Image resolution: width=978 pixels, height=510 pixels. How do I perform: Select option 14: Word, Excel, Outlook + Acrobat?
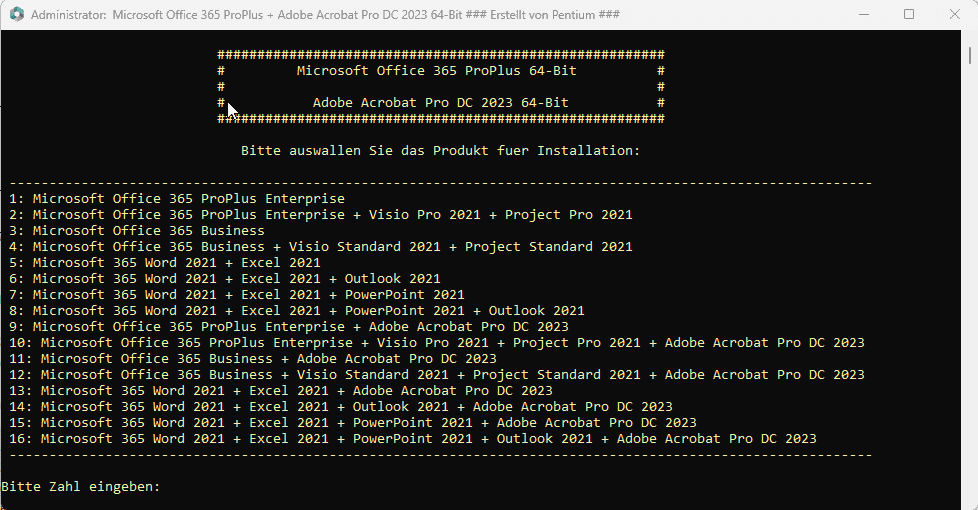341,407
